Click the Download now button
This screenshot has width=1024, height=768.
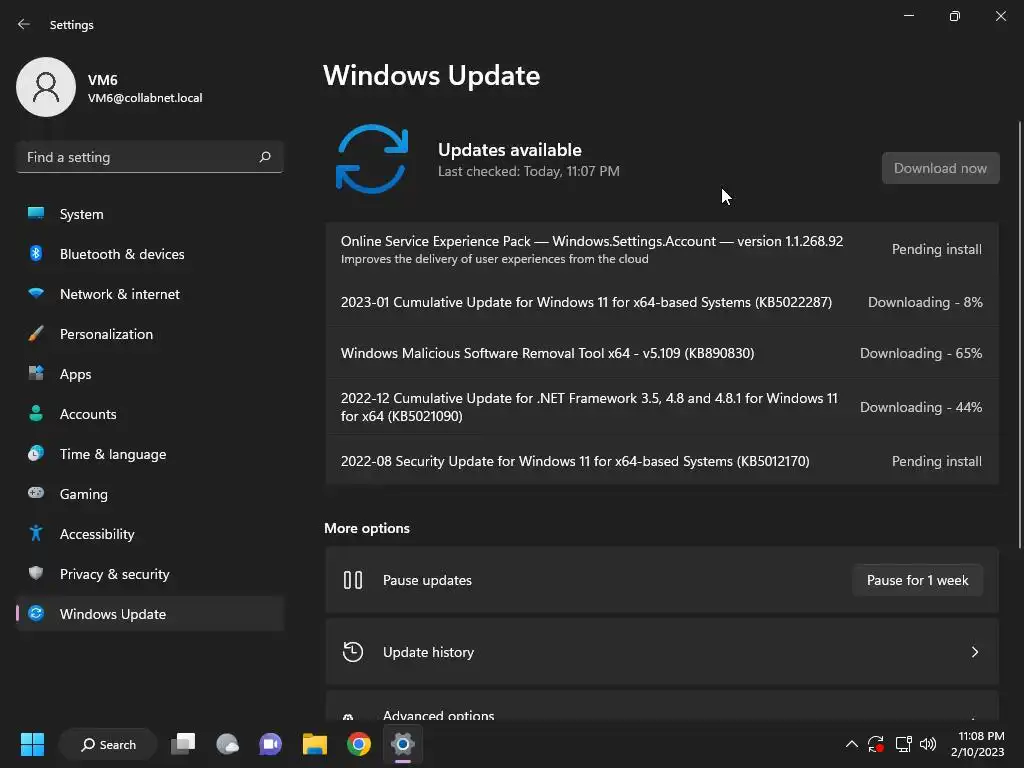tap(940, 168)
